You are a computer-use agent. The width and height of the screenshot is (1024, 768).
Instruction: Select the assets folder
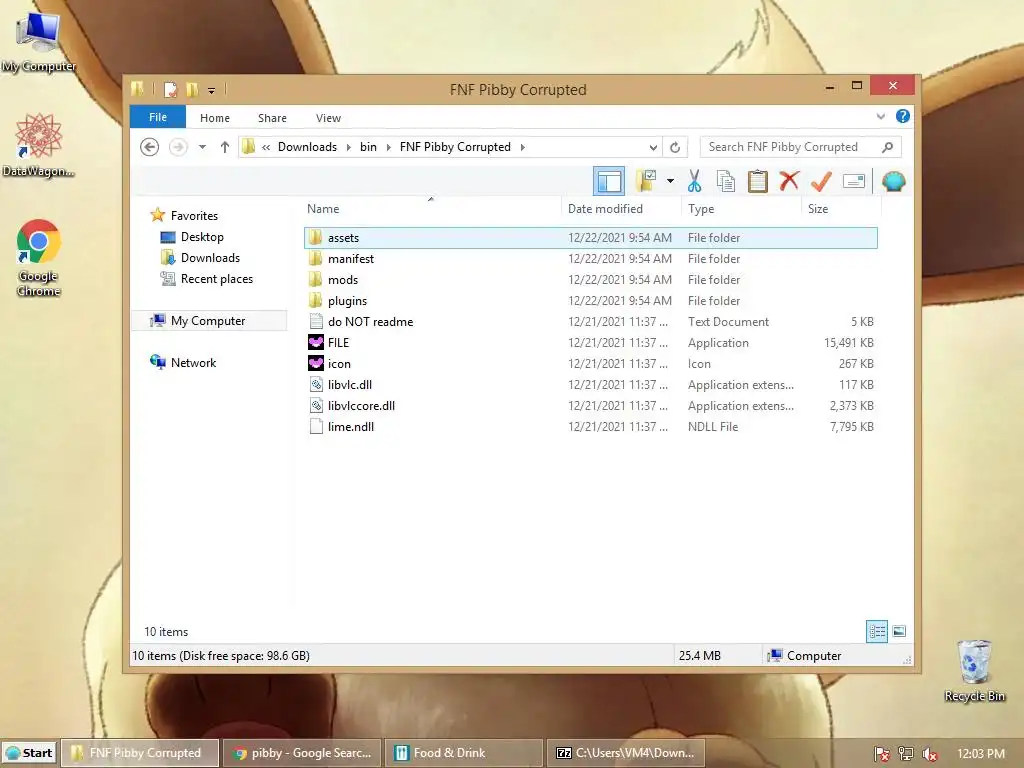coord(590,238)
